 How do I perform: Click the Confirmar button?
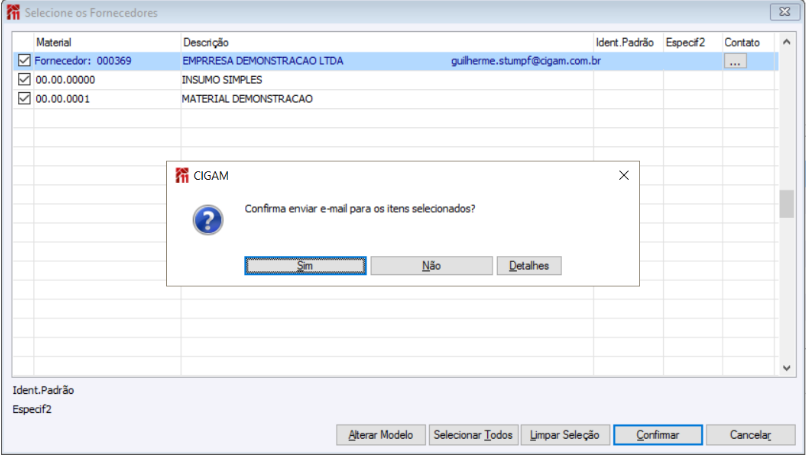[x=658, y=435]
